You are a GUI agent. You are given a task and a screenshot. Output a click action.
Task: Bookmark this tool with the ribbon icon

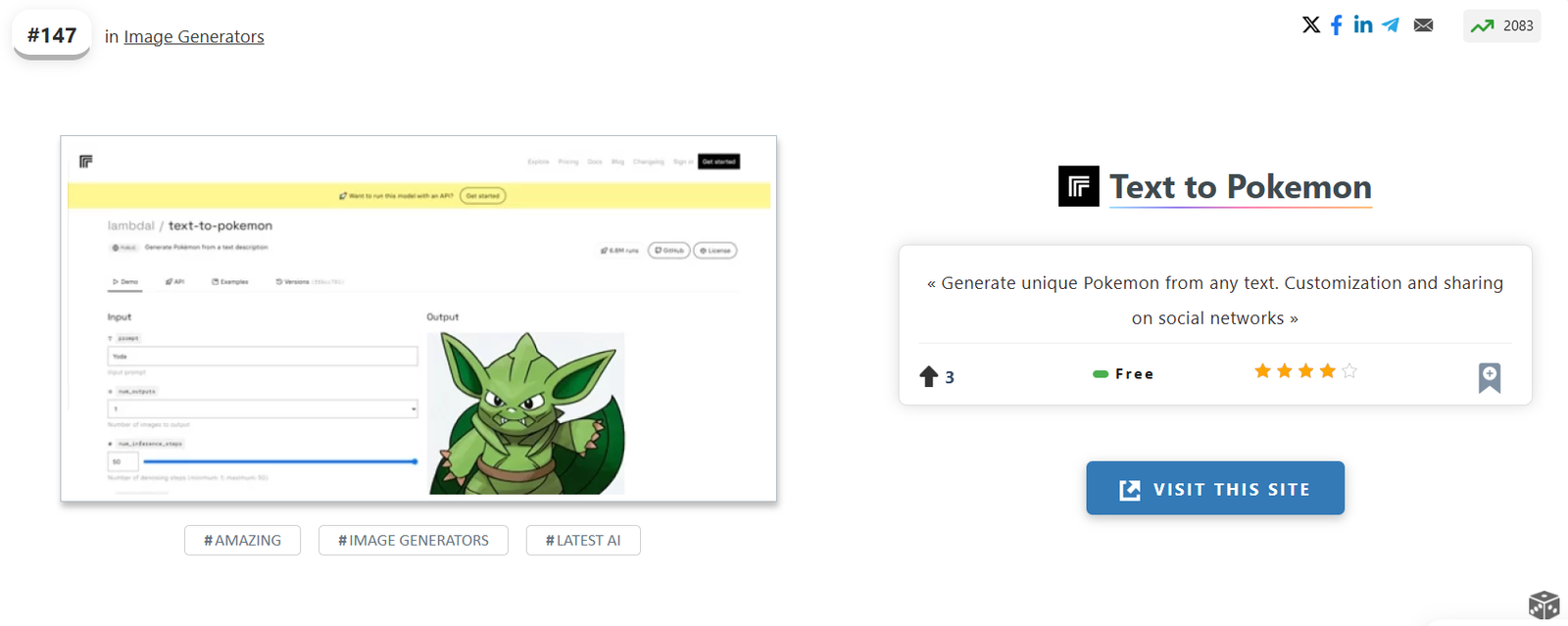[1490, 377]
